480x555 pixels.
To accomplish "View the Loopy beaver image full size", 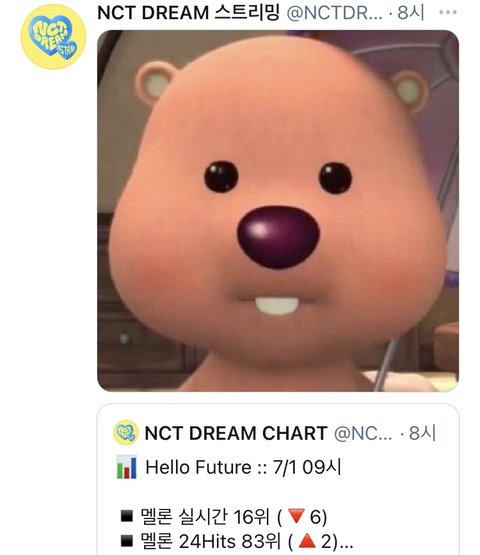I will (278, 211).
